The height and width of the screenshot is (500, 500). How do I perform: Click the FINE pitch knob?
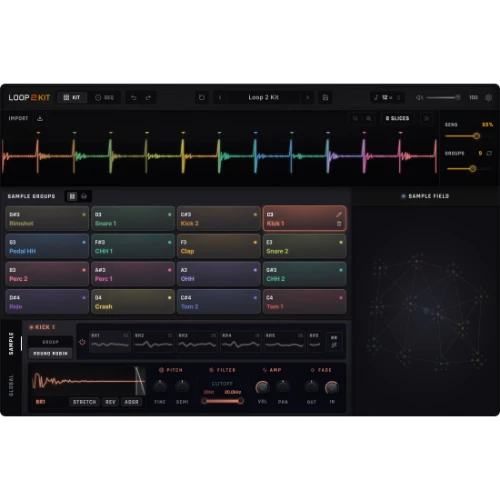pyautogui.click(x=160, y=387)
